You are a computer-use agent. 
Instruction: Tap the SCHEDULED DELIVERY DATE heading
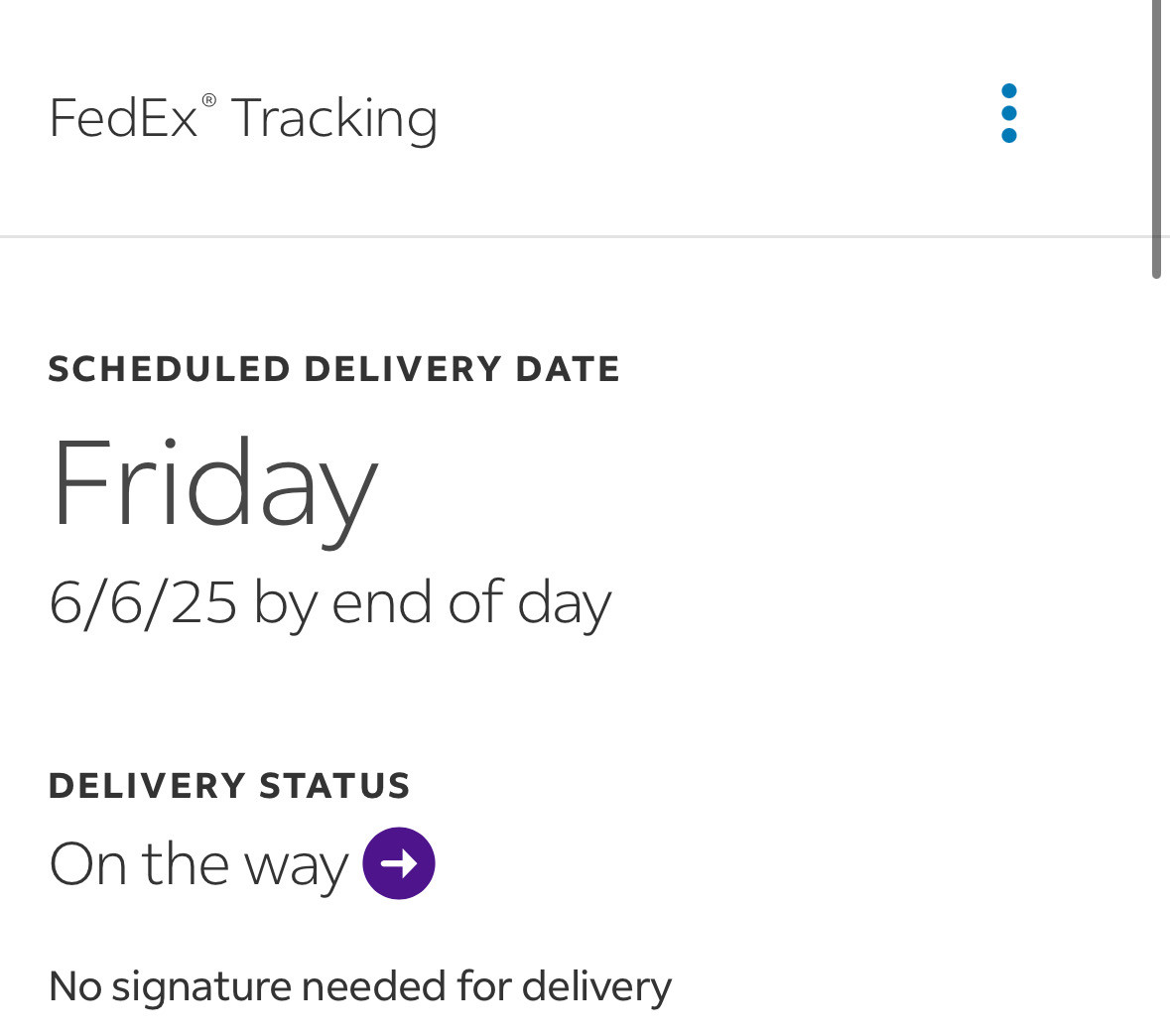333,369
